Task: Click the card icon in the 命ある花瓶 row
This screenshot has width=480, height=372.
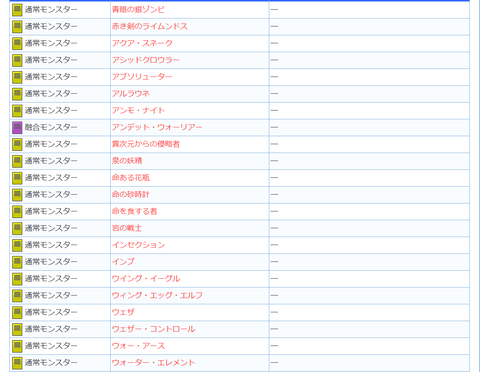Action: (x=17, y=178)
